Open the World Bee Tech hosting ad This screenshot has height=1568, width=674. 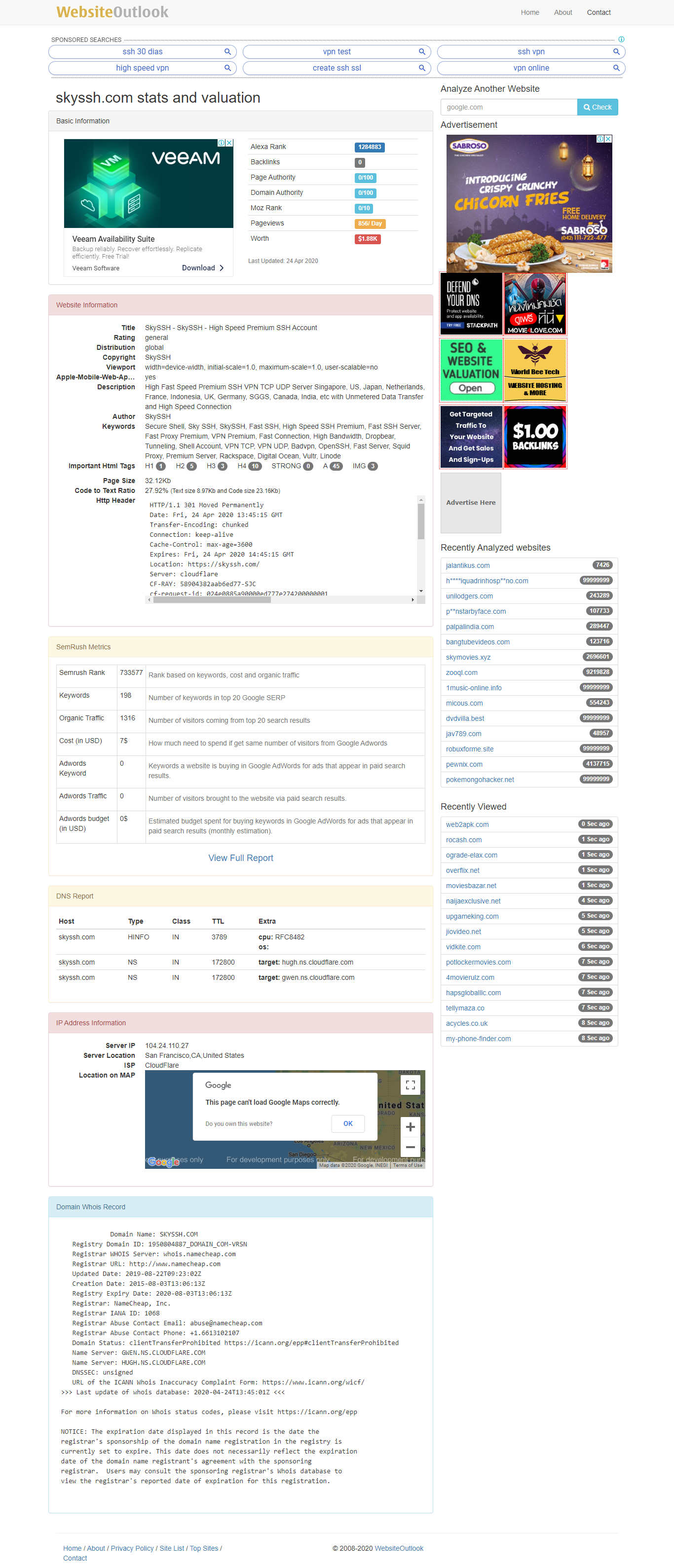click(x=535, y=370)
